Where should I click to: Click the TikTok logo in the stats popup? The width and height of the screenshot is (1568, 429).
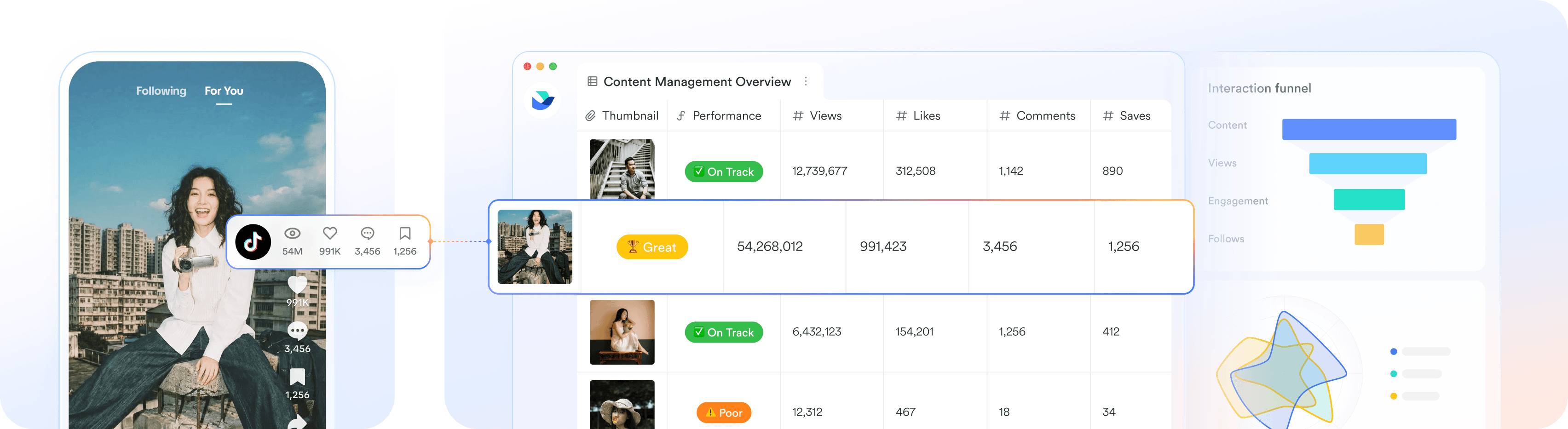(253, 241)
